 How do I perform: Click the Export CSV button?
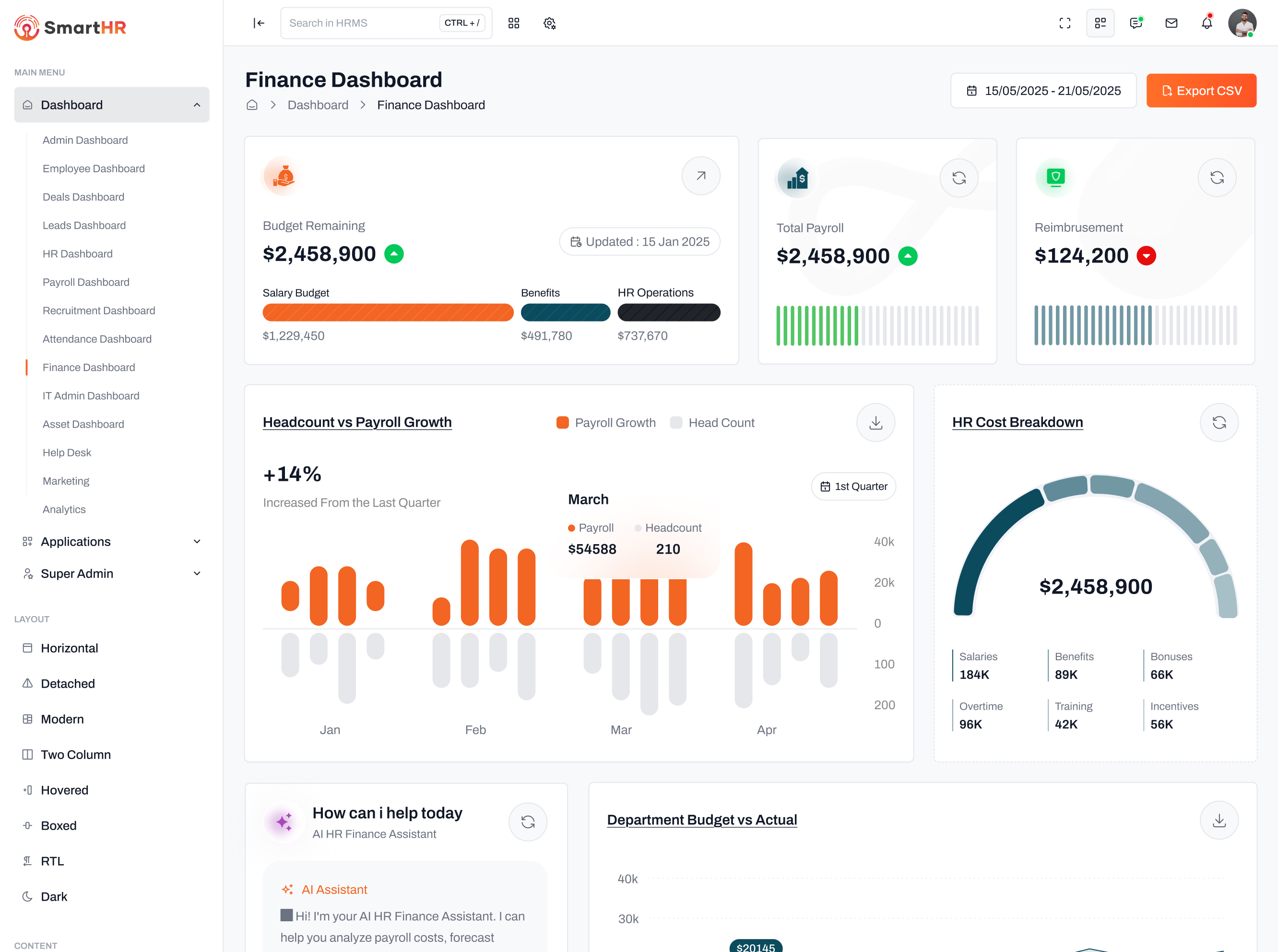1201,91
